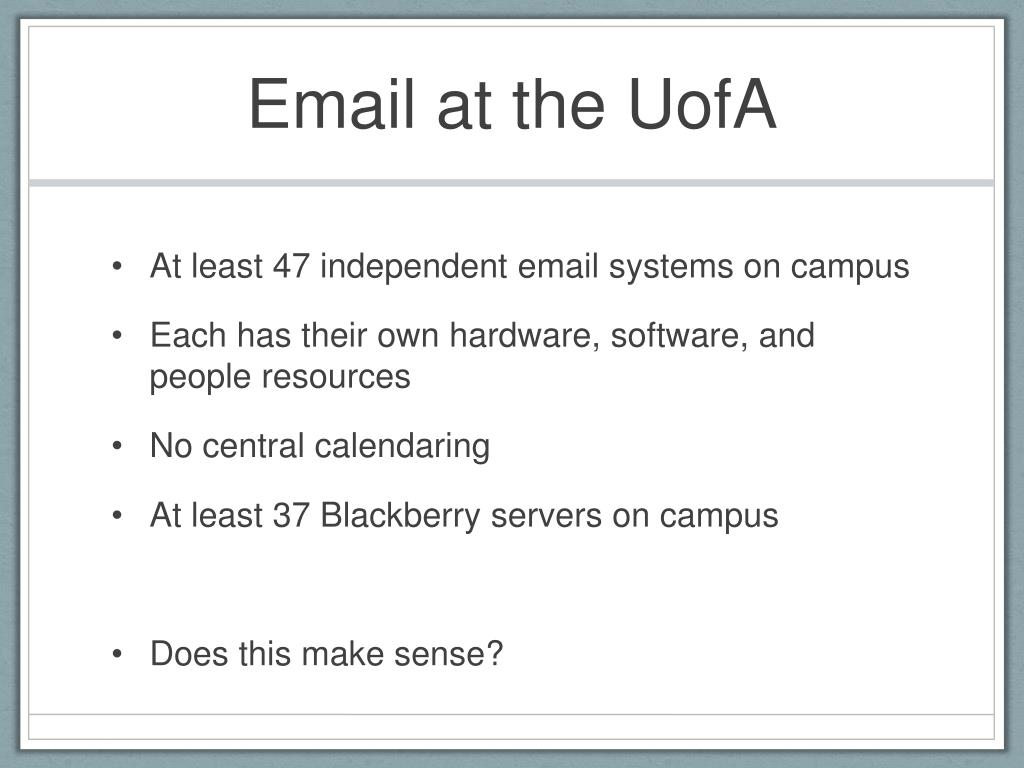Click the word 'Blackberry' in the fourth bullet
1024x768 pixels.
(x=400, y=516)
